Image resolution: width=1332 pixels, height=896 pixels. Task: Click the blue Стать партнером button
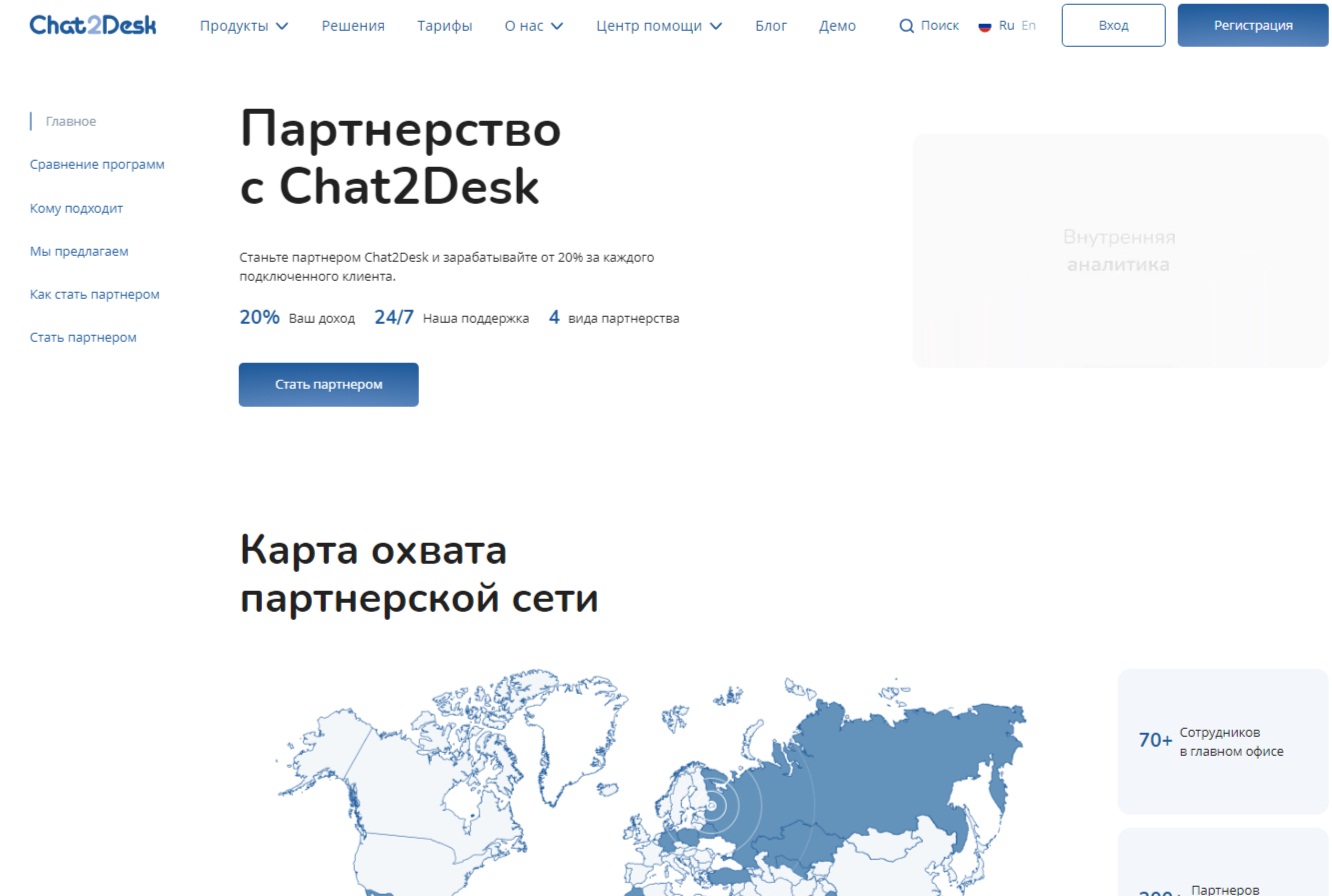click(329, 385)
